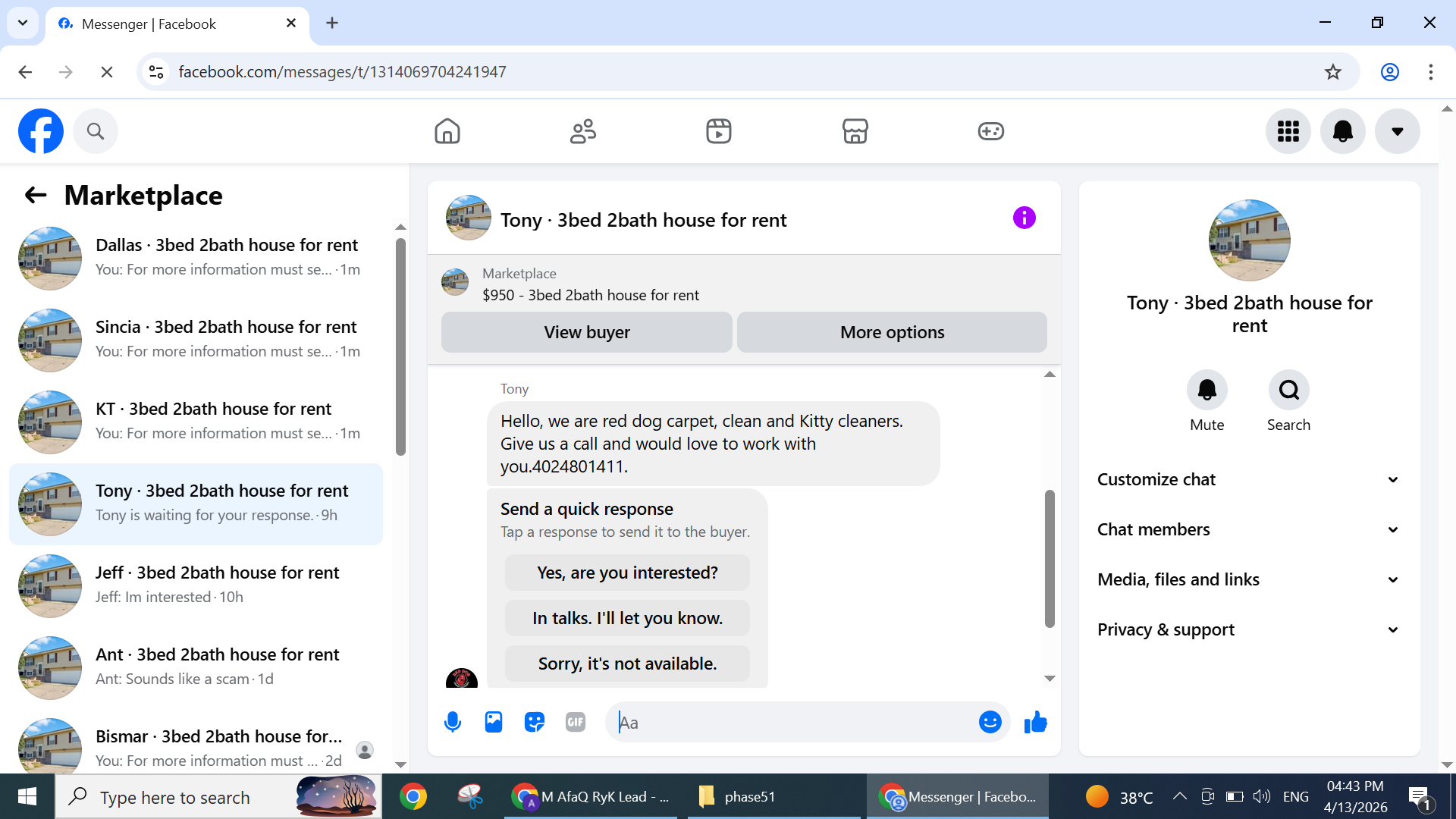This screenshot has width=1456, height=819.
Task: Open the Video (Reels) icon
Action: tap(719, 131)
